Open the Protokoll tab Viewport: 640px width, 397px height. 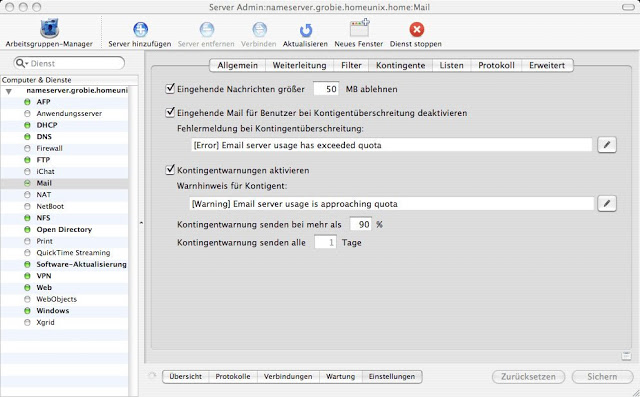496,65
